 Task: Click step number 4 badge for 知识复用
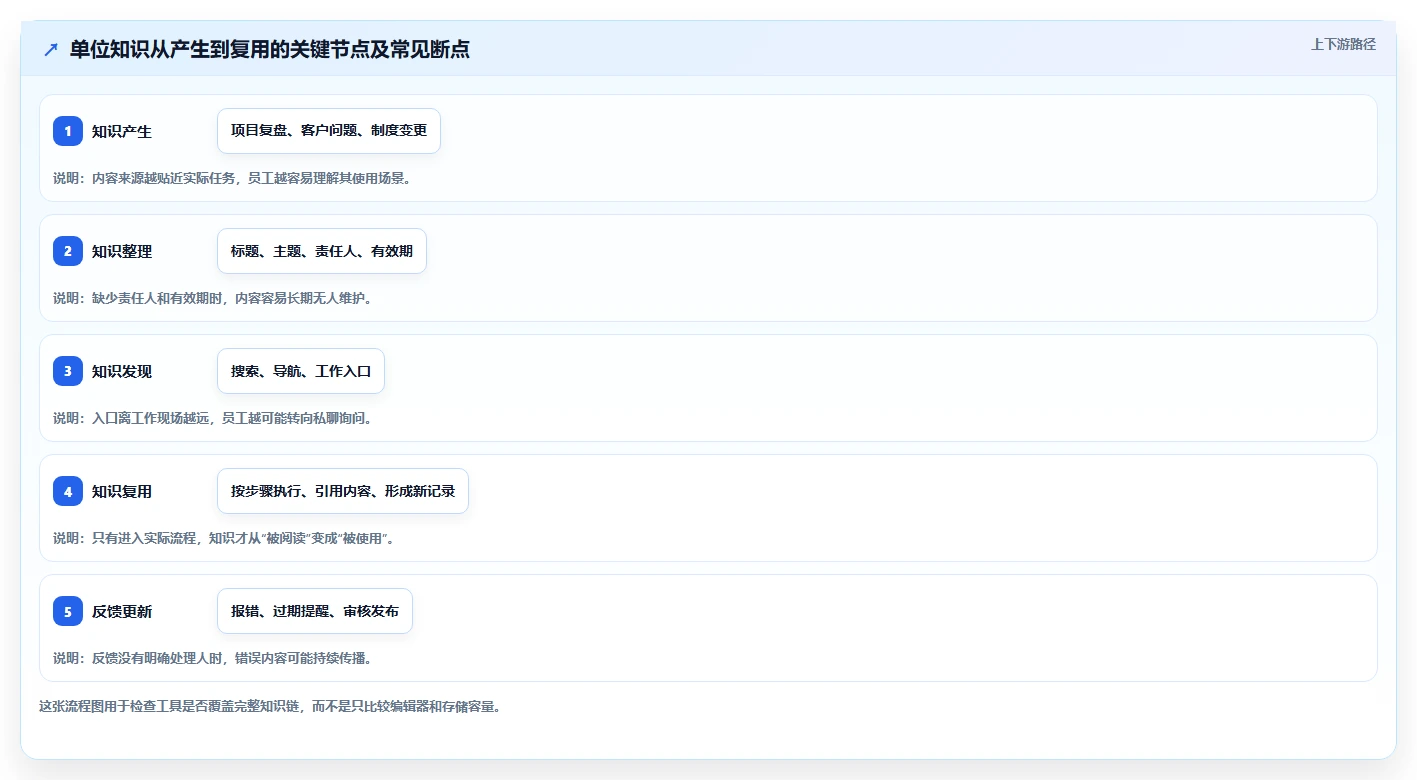coord(68,491)
